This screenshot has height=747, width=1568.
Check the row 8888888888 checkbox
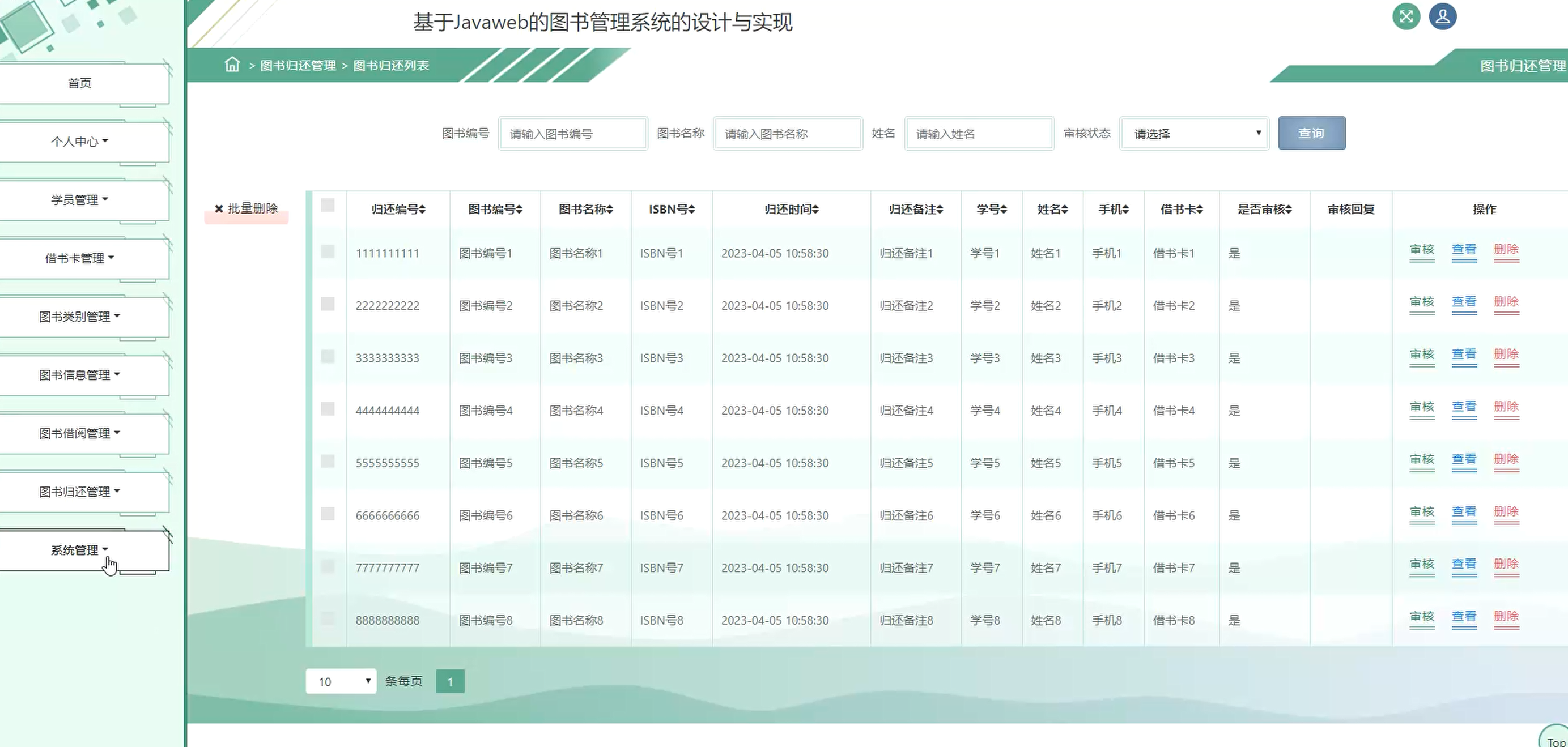point(328,618)
